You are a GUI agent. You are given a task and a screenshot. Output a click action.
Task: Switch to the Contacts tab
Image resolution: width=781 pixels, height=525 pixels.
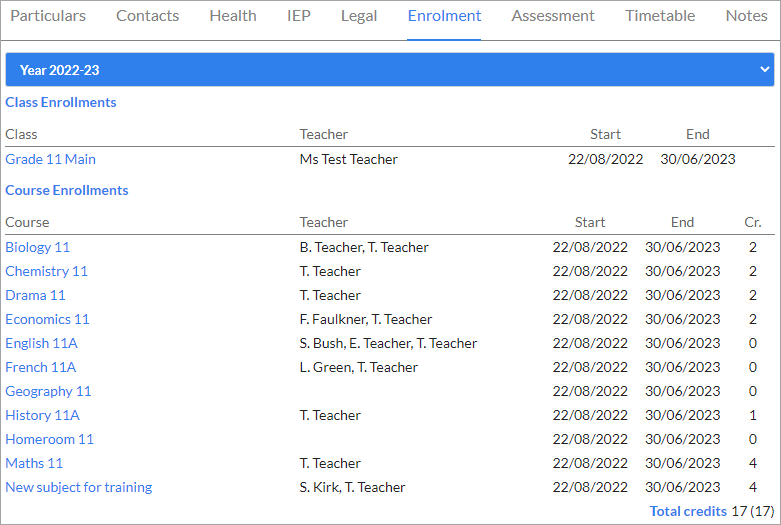[147, 16]
